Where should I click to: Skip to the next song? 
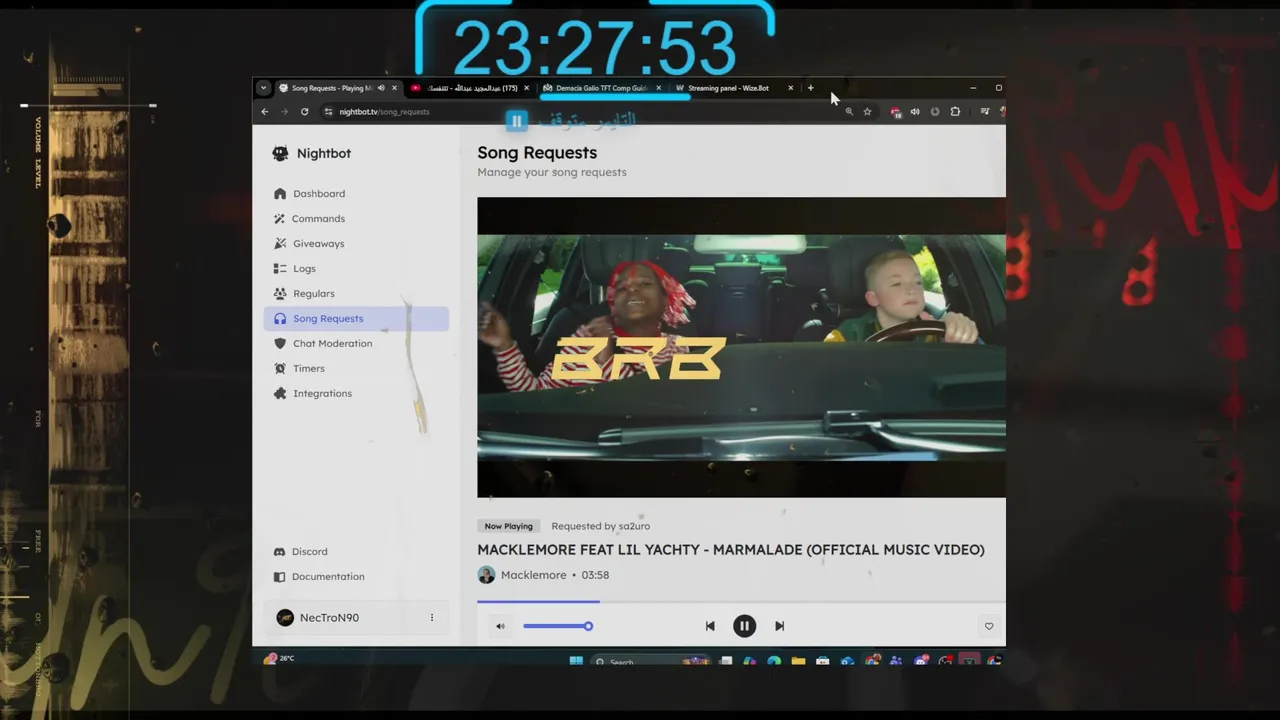(779, 626)
